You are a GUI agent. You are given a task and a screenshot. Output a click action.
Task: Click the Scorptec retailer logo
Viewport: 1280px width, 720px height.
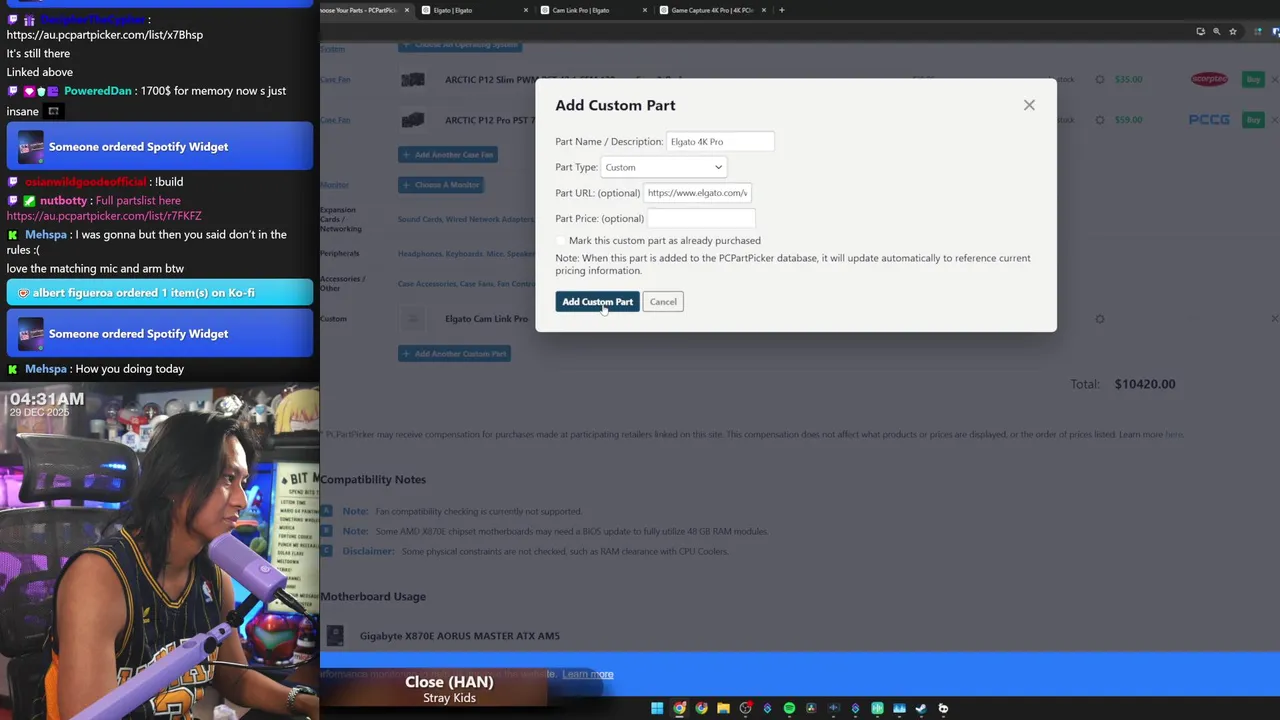point(1210,79)
